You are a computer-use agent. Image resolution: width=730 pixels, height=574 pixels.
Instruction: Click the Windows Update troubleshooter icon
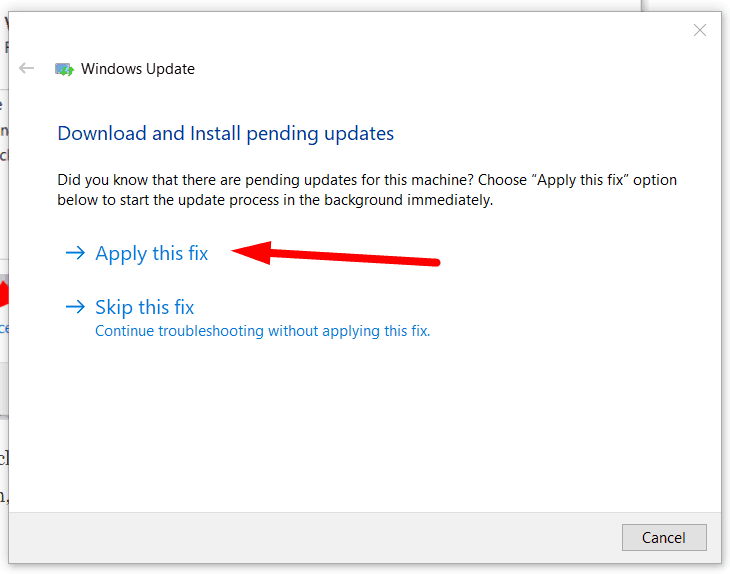click(64, 69)
